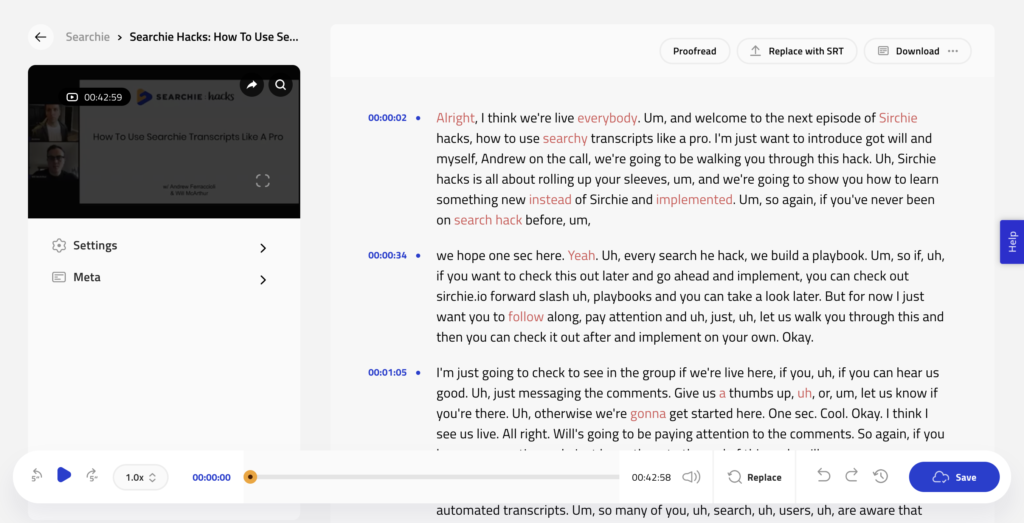Open the Searchie breadcrumb link
Viewport: 1024px width, 523px height.
coord(88,37)
